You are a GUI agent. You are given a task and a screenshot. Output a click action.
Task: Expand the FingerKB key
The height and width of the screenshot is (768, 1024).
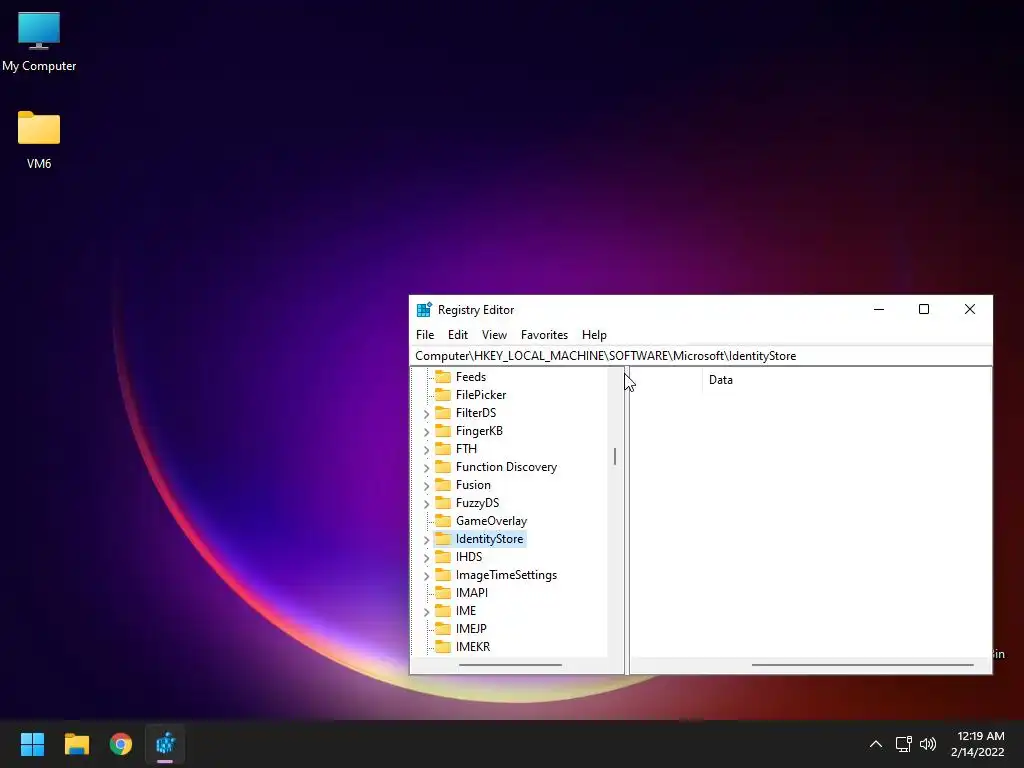point(426,432)
